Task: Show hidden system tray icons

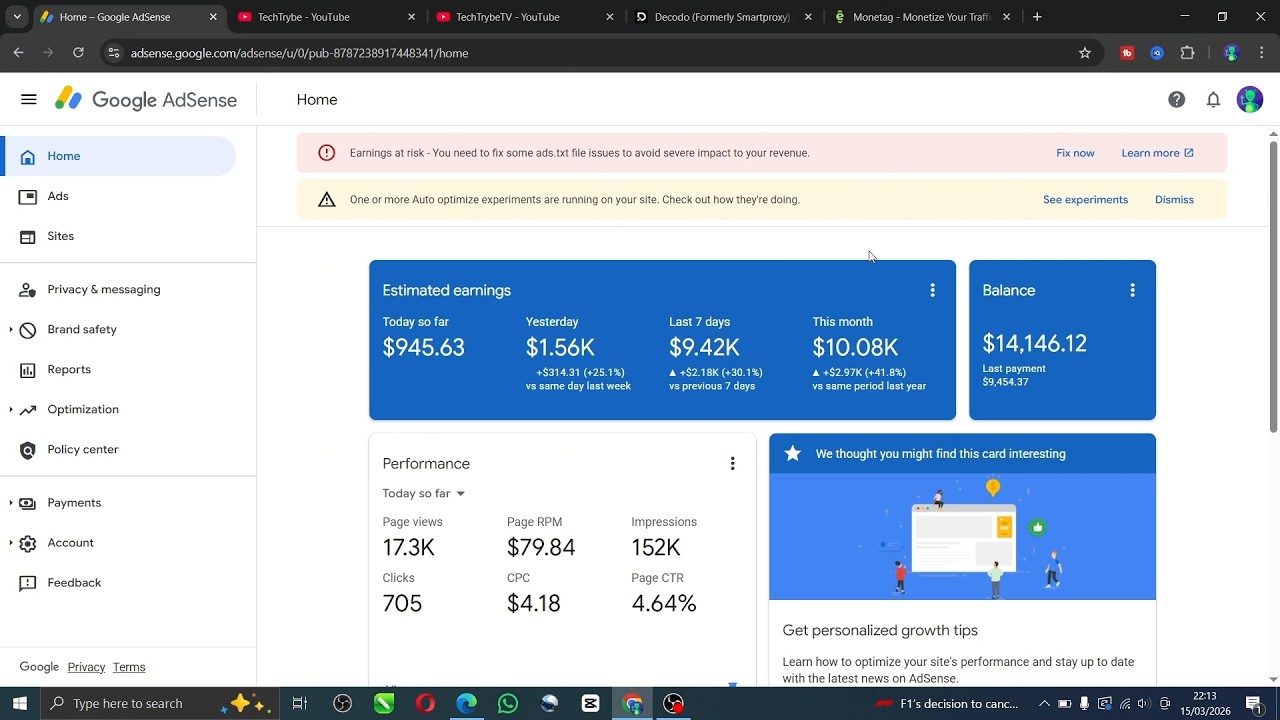Action: (1044, 704)
